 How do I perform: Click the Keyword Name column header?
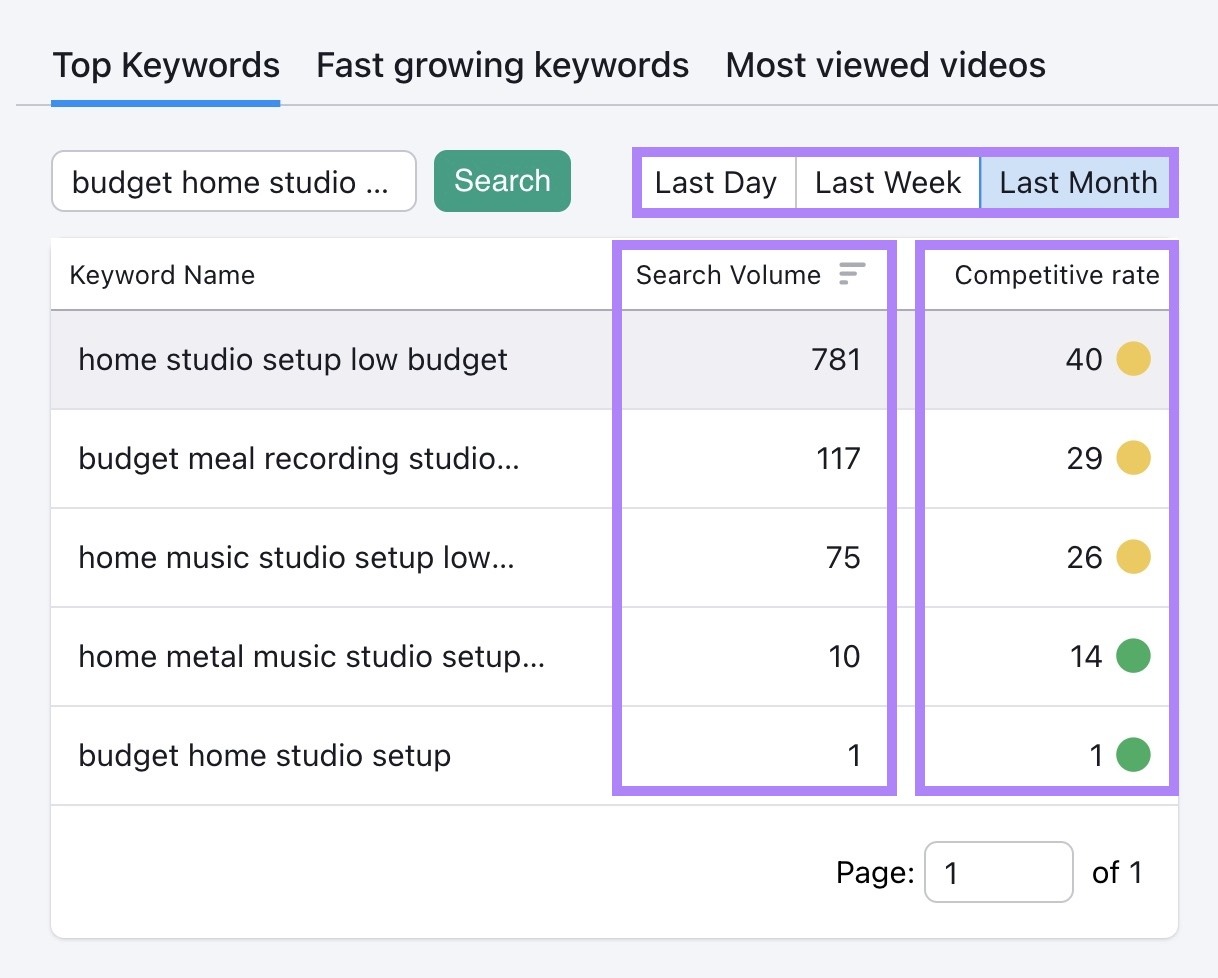coord(162,275)
